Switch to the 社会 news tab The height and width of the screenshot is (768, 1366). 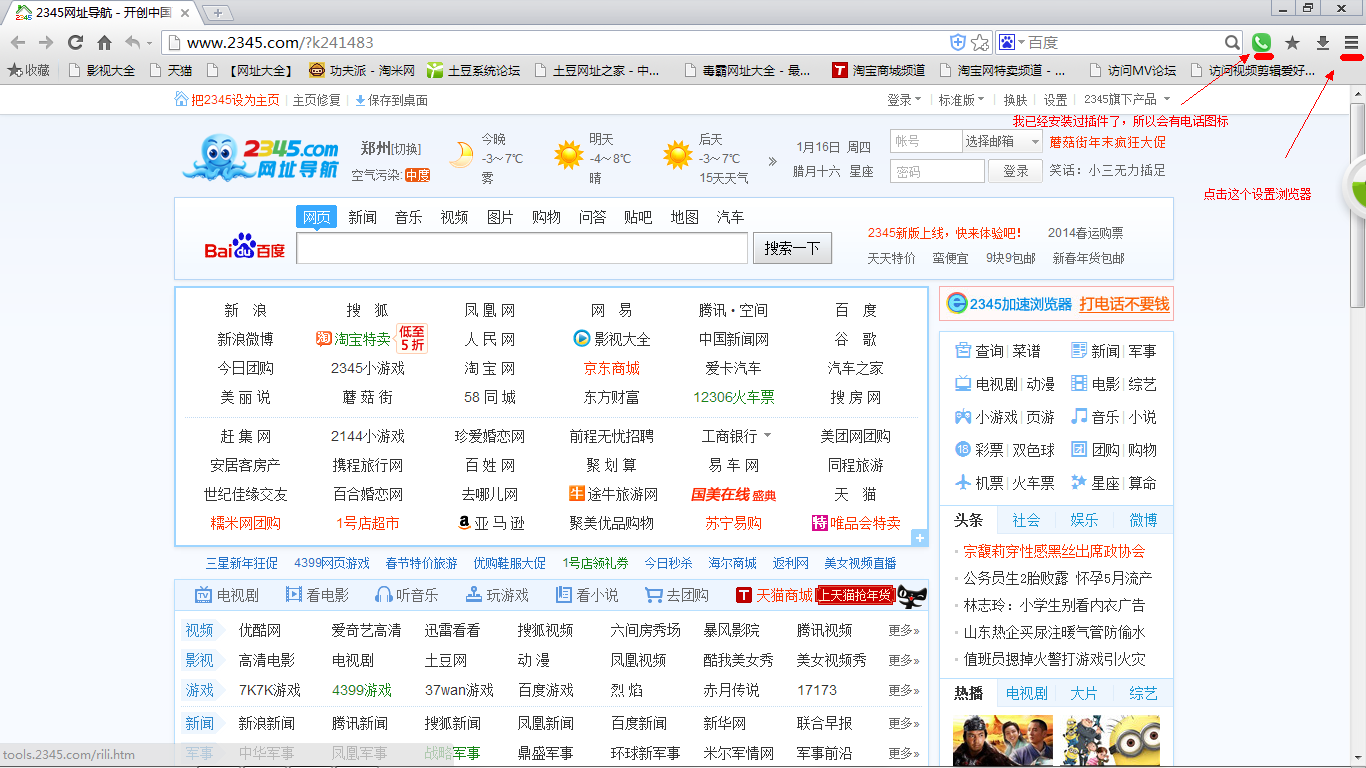pos(1026,520)
